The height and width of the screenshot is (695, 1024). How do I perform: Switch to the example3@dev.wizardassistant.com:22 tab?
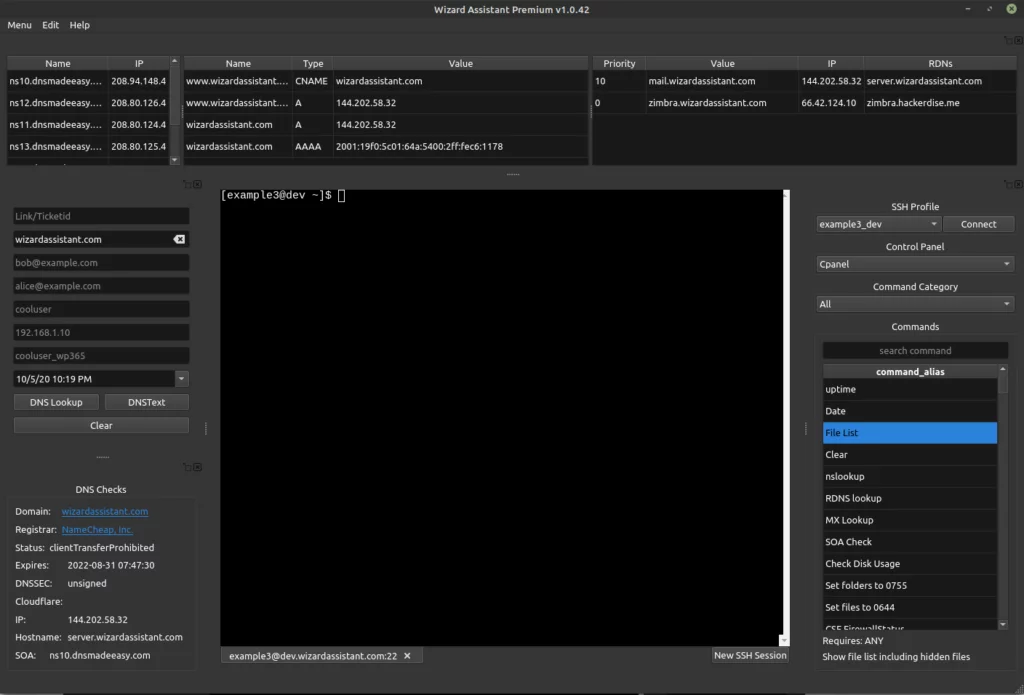pyautogui.click(x=312, y=656)
